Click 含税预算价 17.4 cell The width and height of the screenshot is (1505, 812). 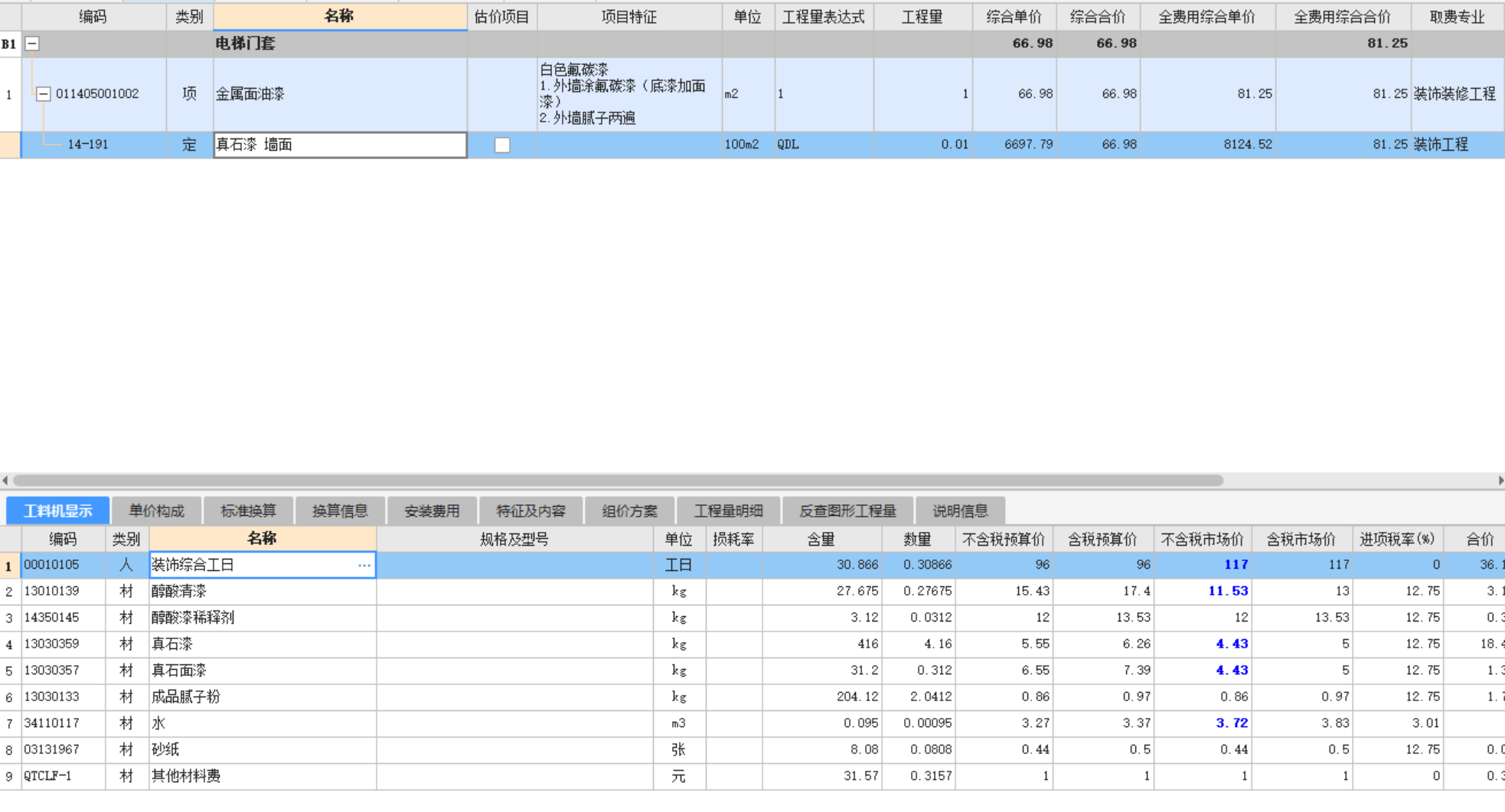click(1103, 592)
